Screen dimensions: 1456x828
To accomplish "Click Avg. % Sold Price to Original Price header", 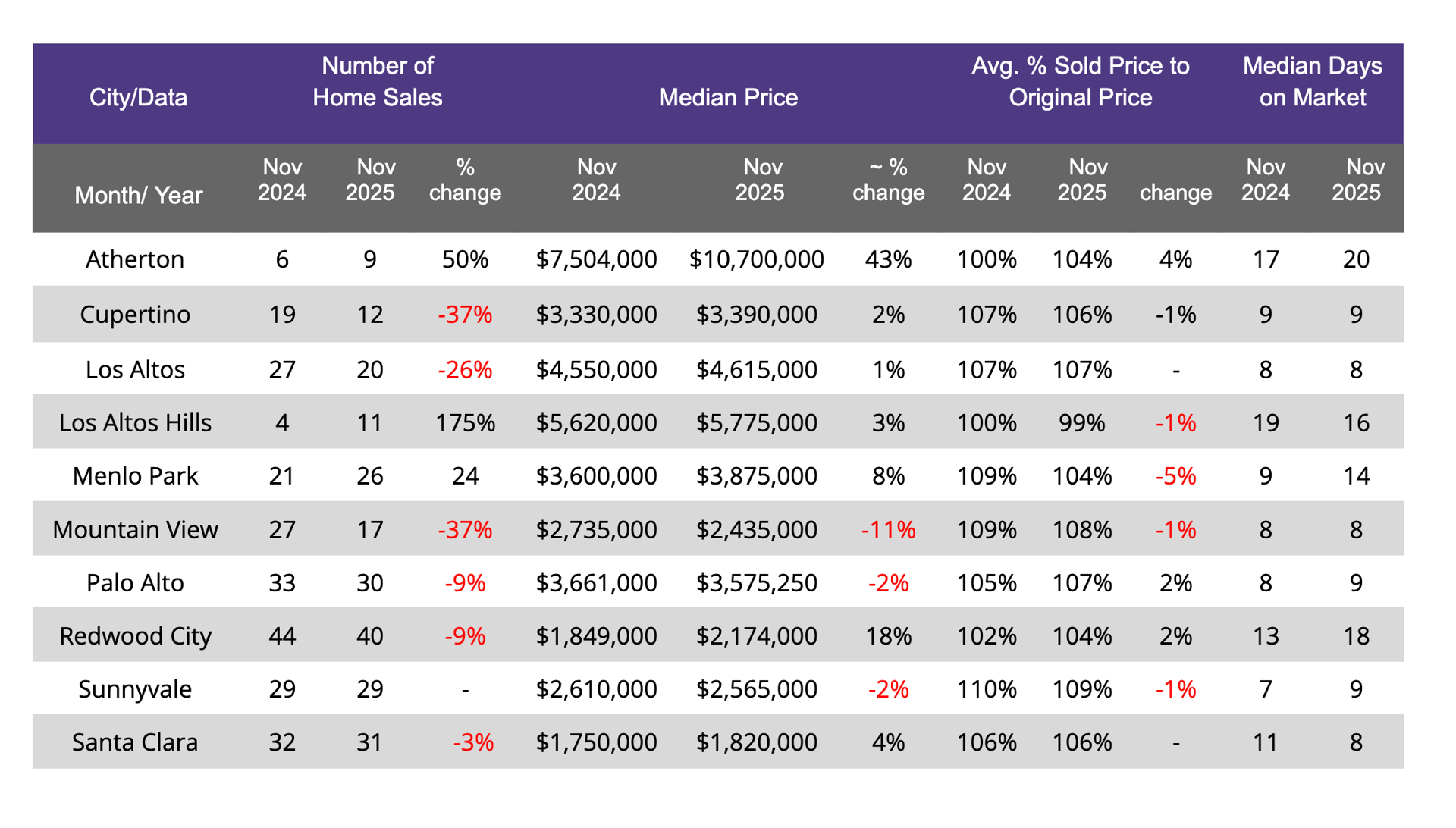I will pyautogui.click(x=1080, y=82).
